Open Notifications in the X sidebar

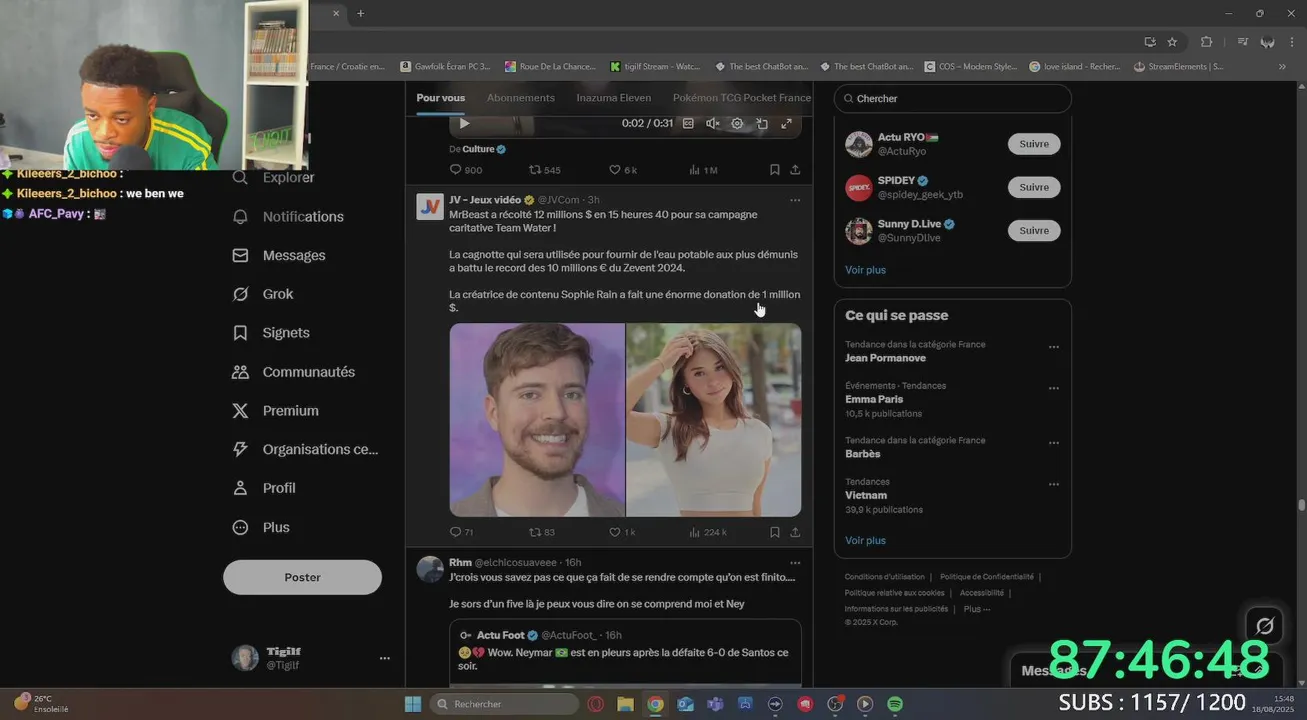tap(288, 217)
